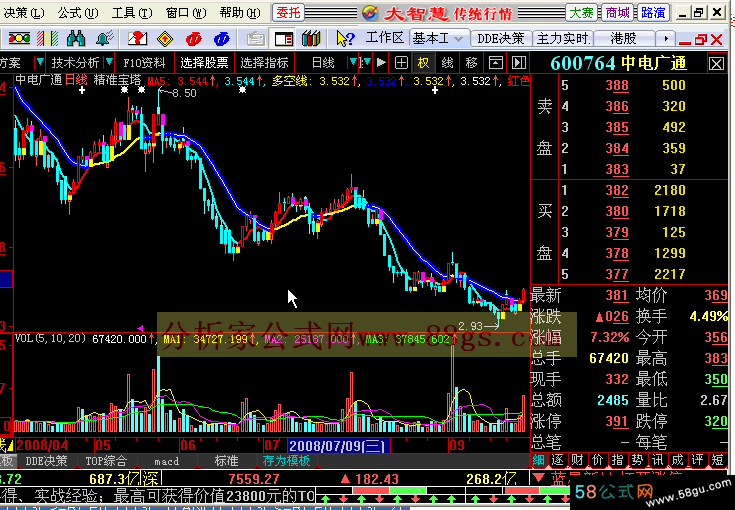
Task: Click 存为模板 save template tab
Action: (x=286, y=461)
